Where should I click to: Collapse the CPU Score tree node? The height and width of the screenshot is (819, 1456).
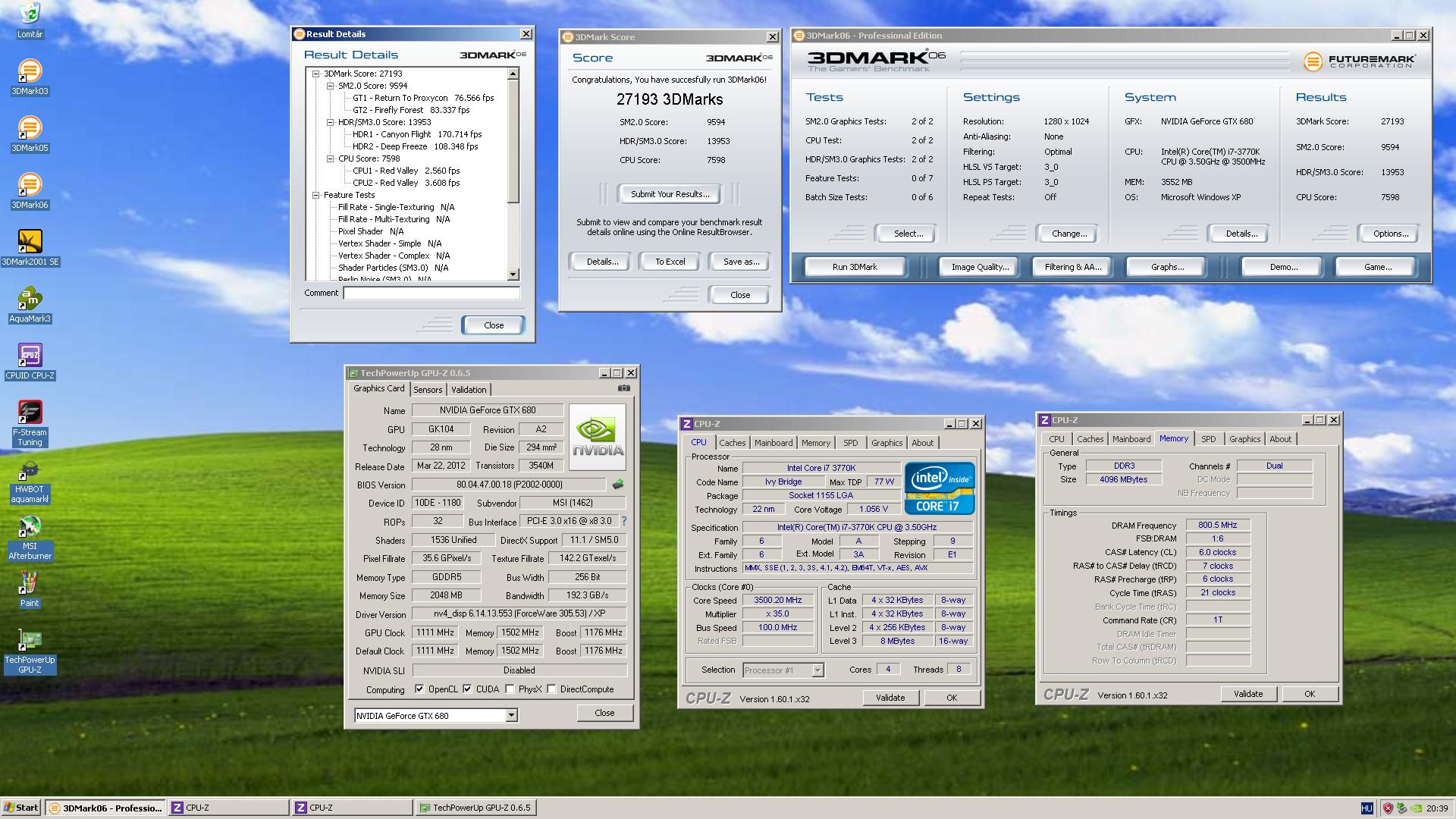[x=331, y=158]
